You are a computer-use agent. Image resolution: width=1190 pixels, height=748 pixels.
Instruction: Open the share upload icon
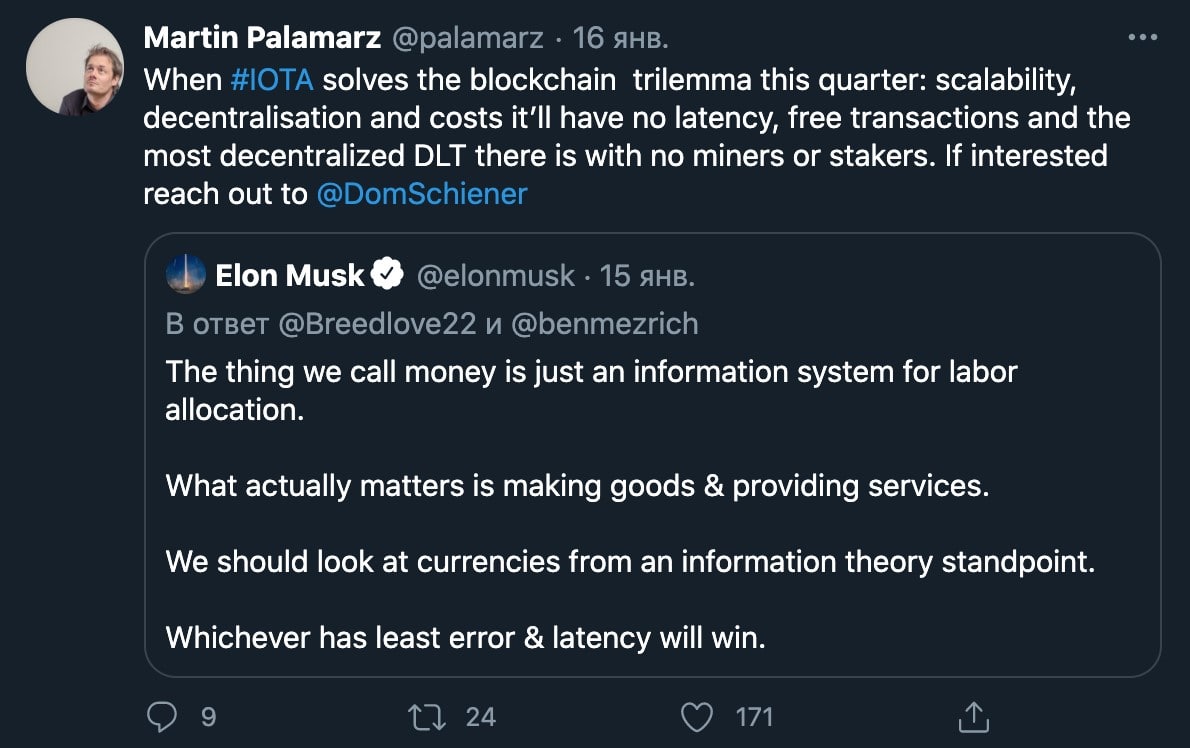974,717
